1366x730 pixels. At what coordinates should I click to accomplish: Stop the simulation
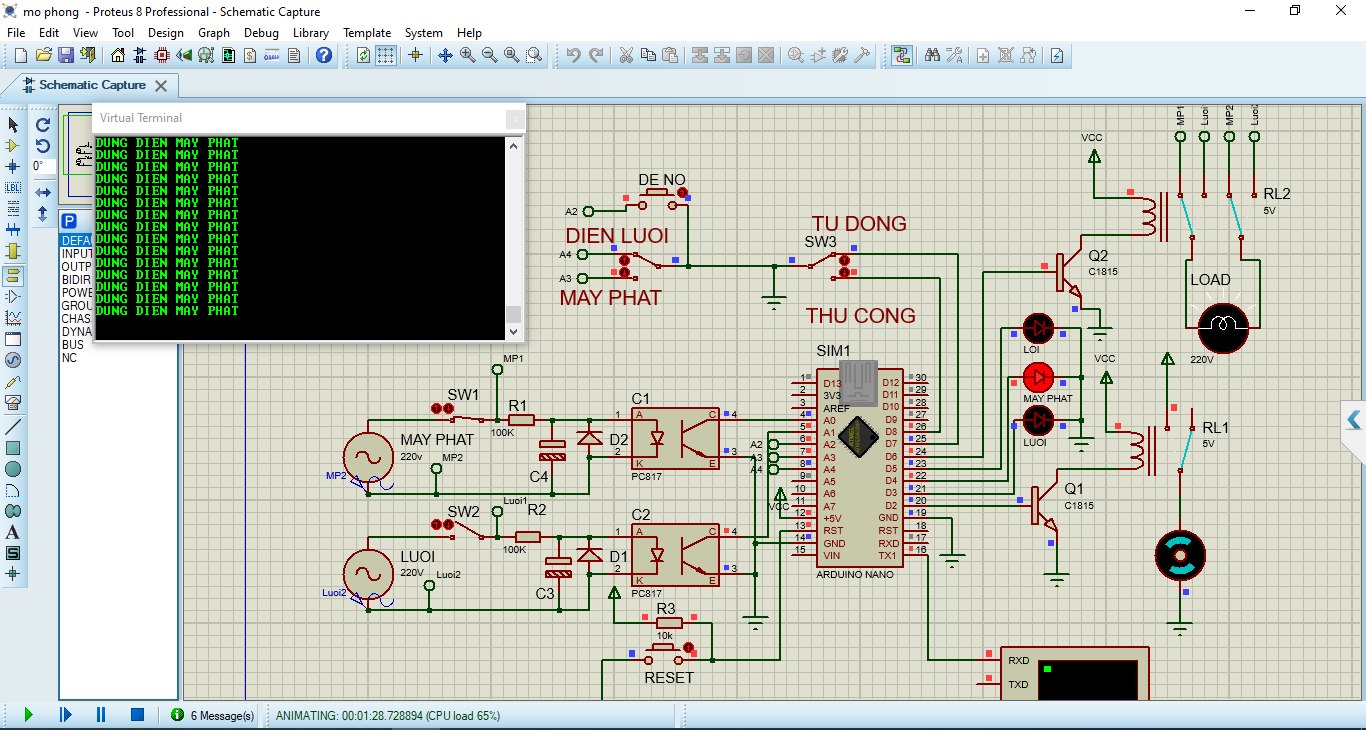click(x=138, y=715)
